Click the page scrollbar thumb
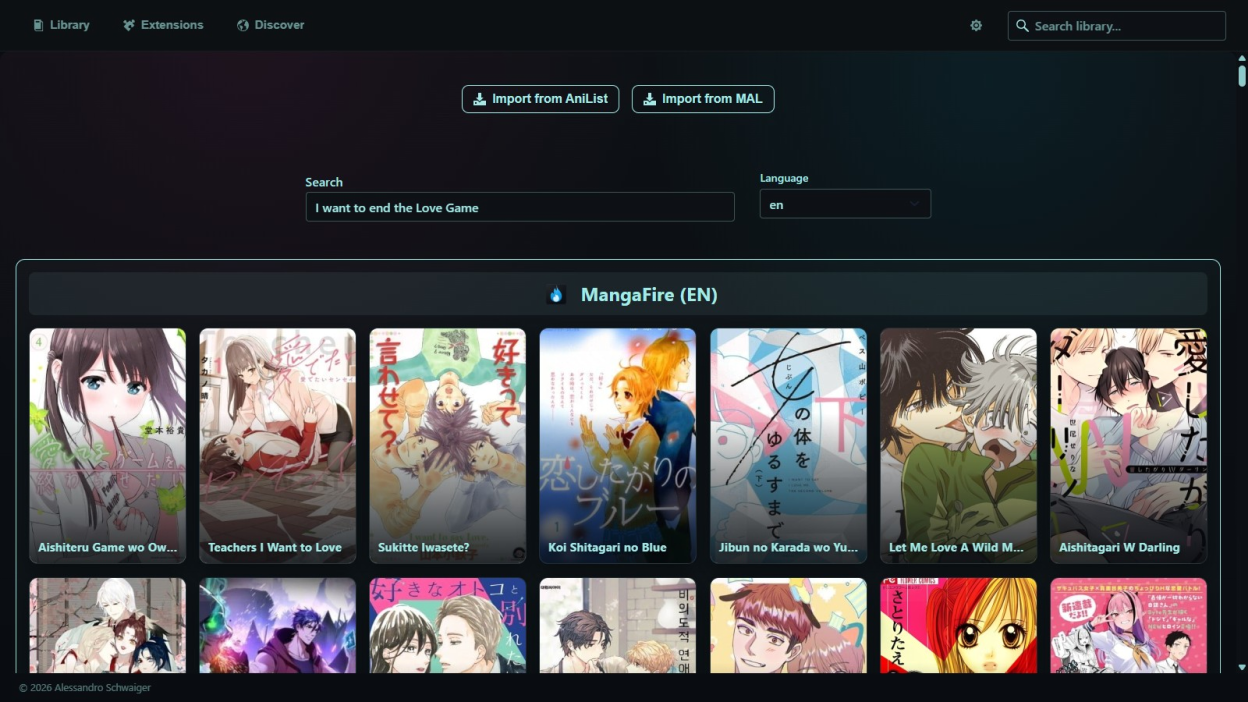This screenshot has width=1248, height=702. (1242, 76)
